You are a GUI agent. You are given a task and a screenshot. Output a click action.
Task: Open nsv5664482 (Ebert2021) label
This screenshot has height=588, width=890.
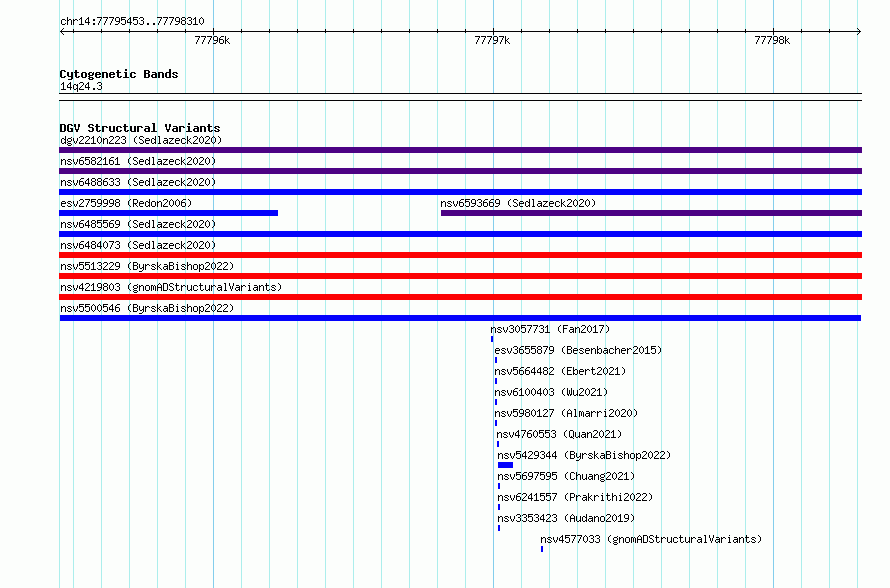click(560, 371)
